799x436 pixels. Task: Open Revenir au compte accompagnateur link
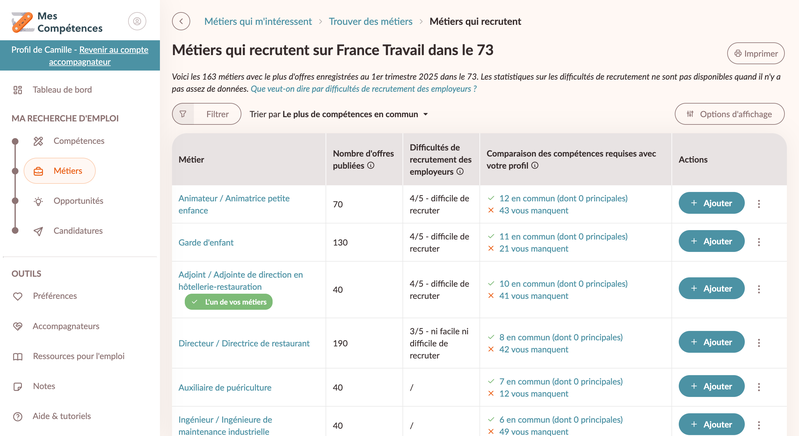click(x=98, y=56)
